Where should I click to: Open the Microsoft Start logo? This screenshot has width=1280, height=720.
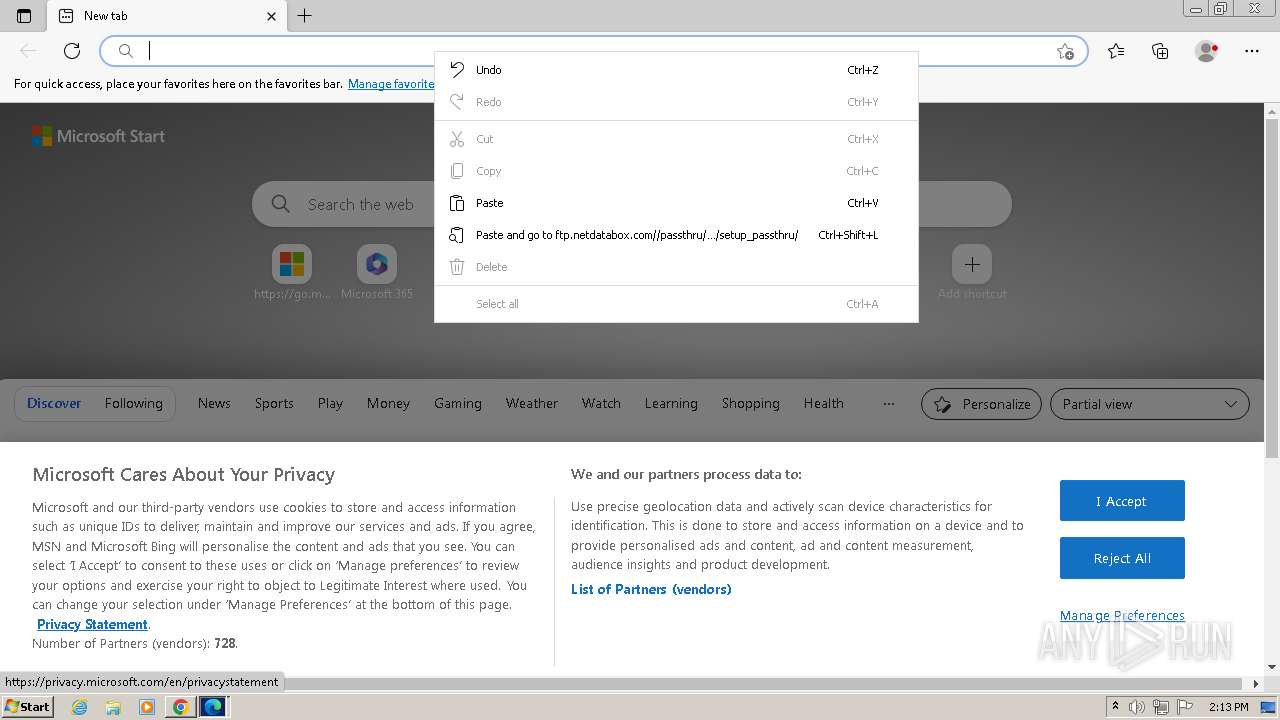98,136
